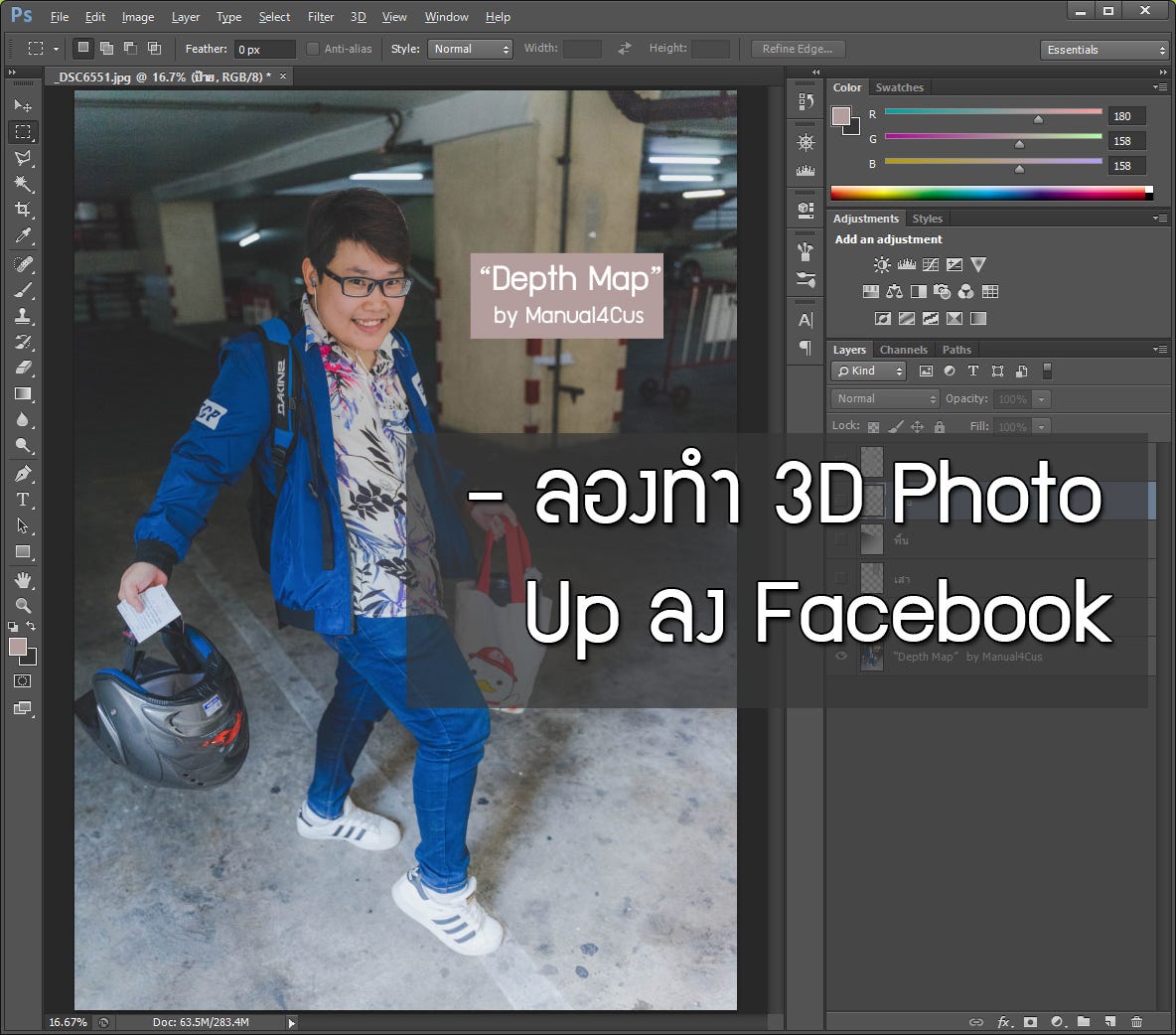Open the layer blend mode dropdown
Screen dimensions: 1176x1035
pyautogui.click(x=885, y=398)
